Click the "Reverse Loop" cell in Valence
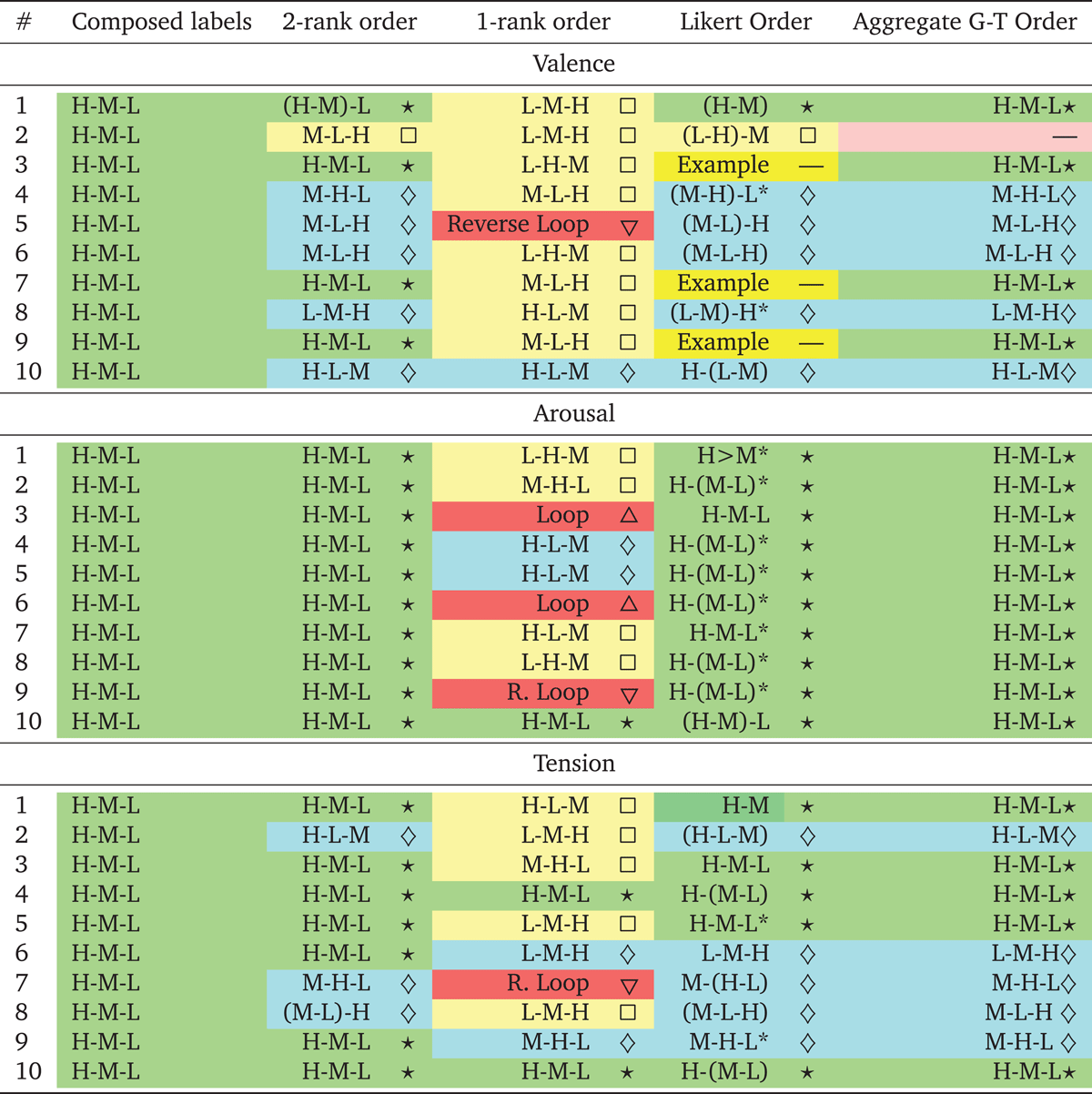The height and width of the screenshot is (1094, 1092). (x=518, y=225)
